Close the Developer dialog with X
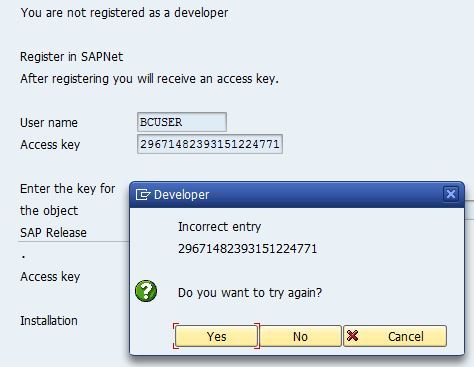The height and width of the screenshot is (367, 474). 451,194
